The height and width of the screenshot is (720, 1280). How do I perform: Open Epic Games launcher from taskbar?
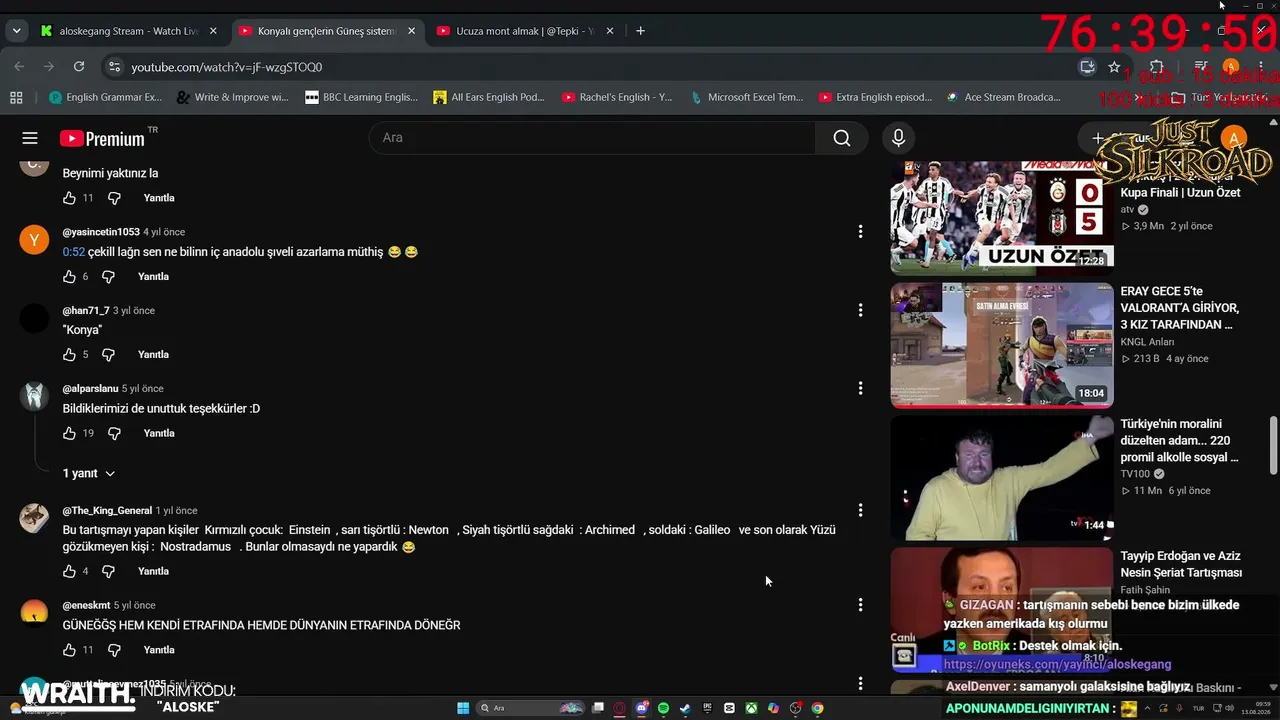707,708
